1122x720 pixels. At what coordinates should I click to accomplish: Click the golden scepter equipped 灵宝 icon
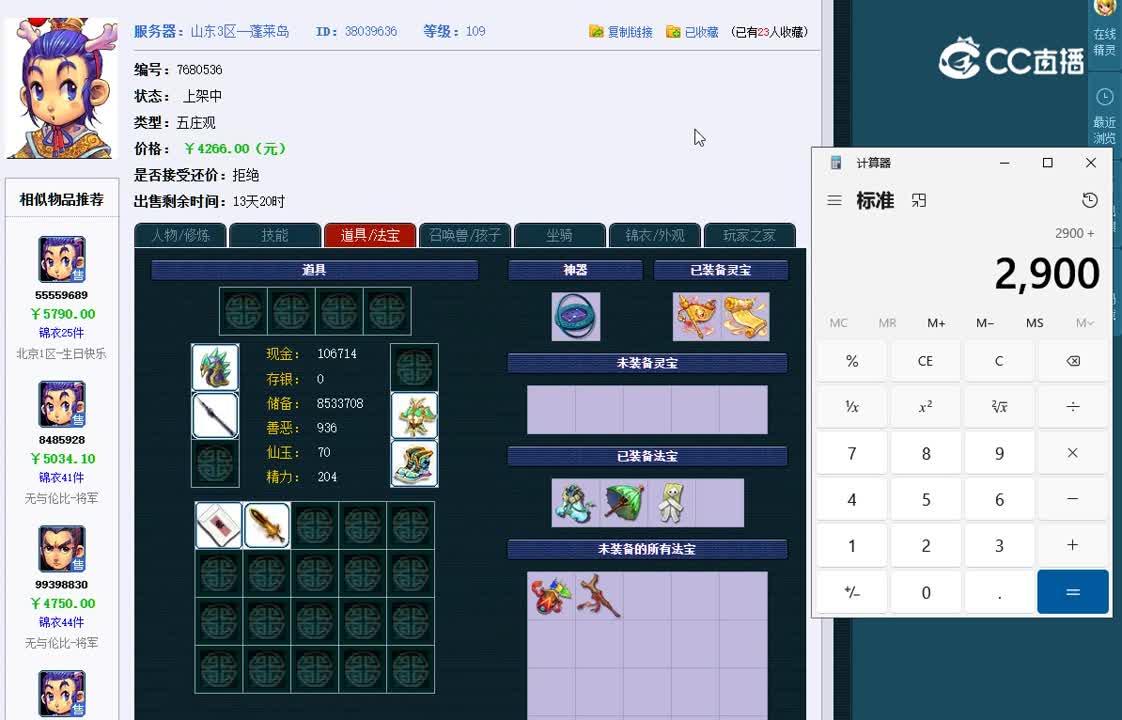[x=697, y=316]
